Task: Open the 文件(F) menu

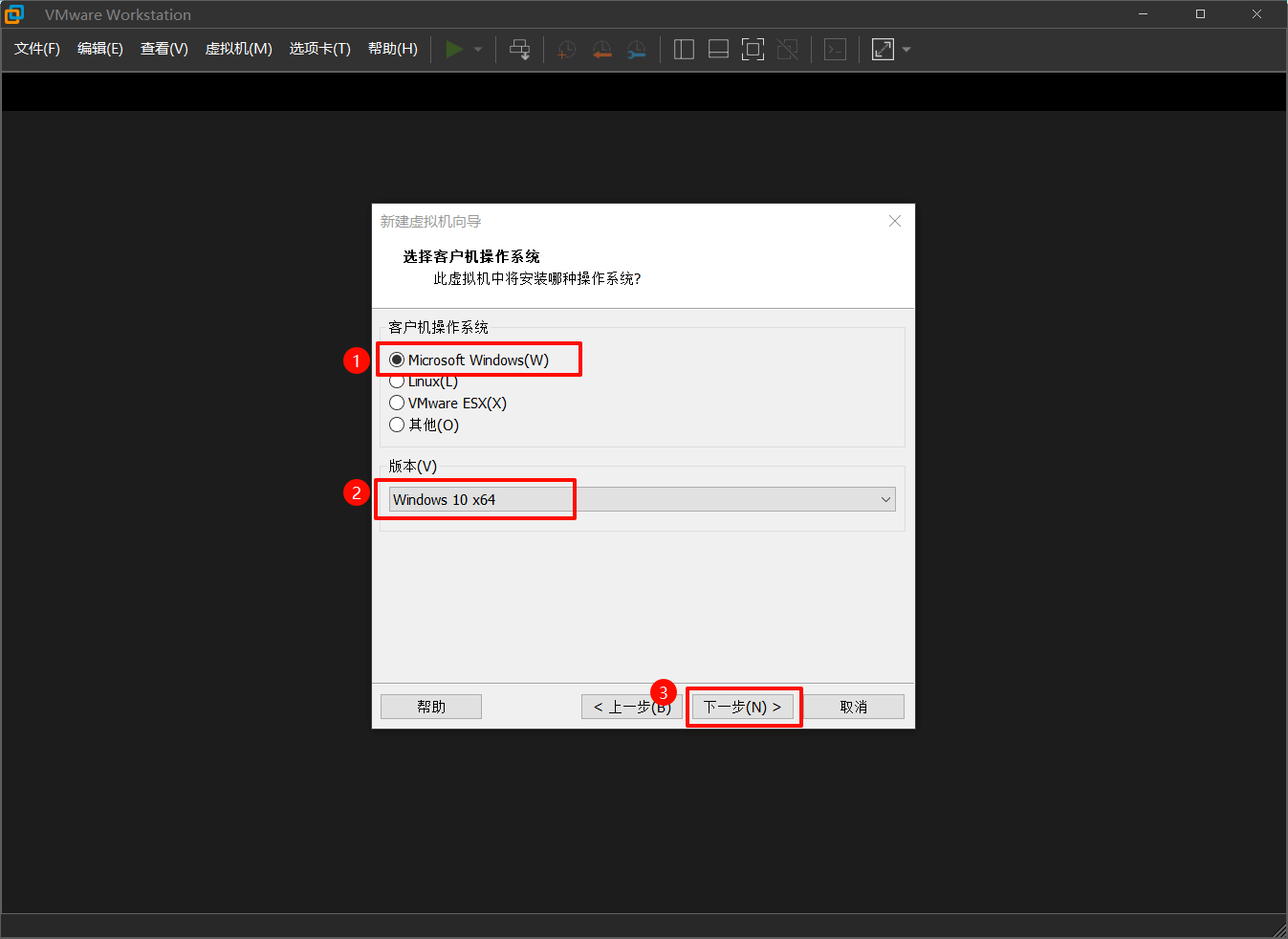Action: pos(37,49)
